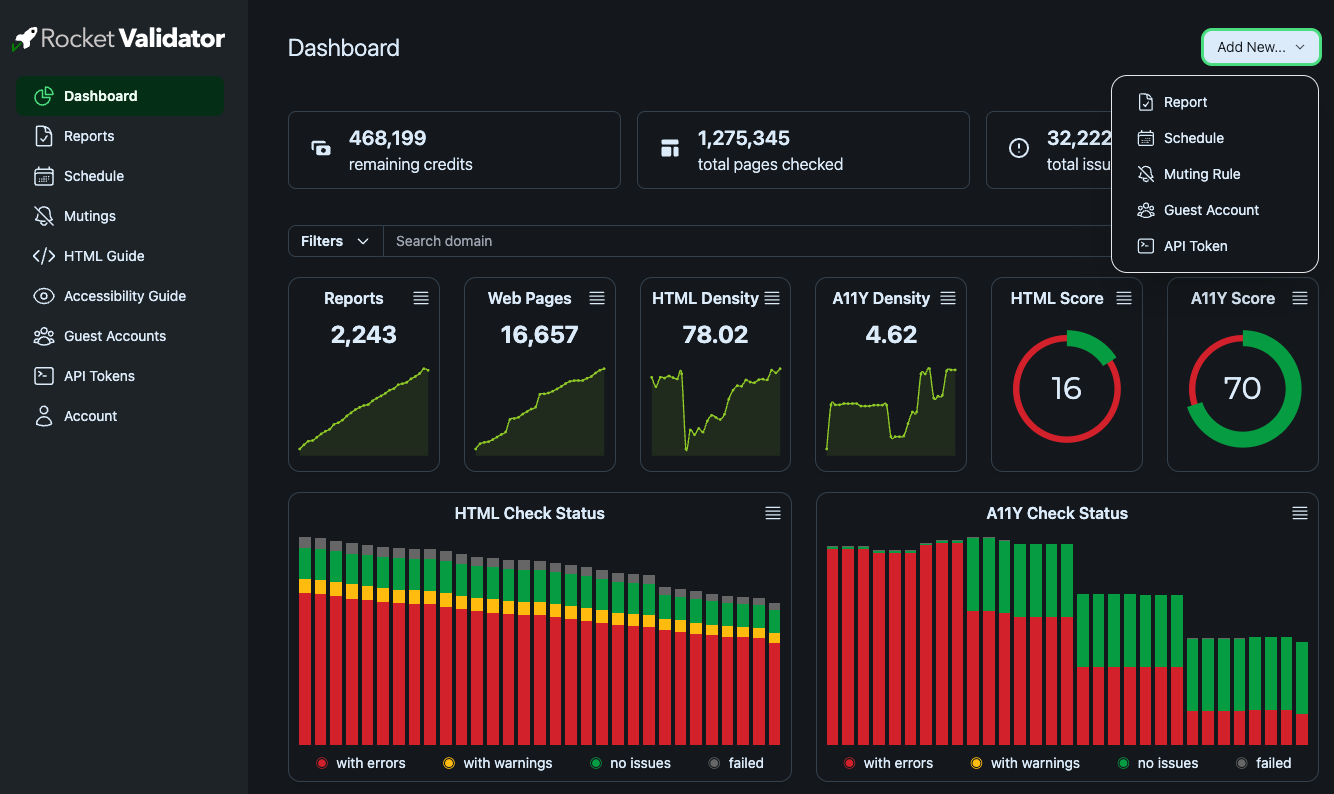Viewport: 1334px width, 794px height.
Task: Toggle 'no issues' series in A11Y Check Status
Action: pos(1157,763)
